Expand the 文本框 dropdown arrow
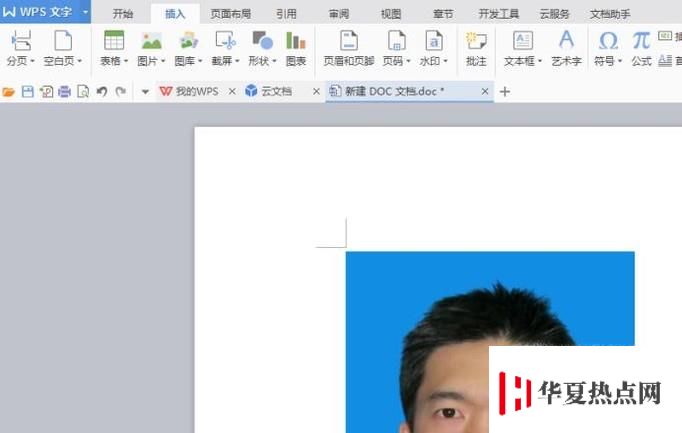 coord(540,61)
